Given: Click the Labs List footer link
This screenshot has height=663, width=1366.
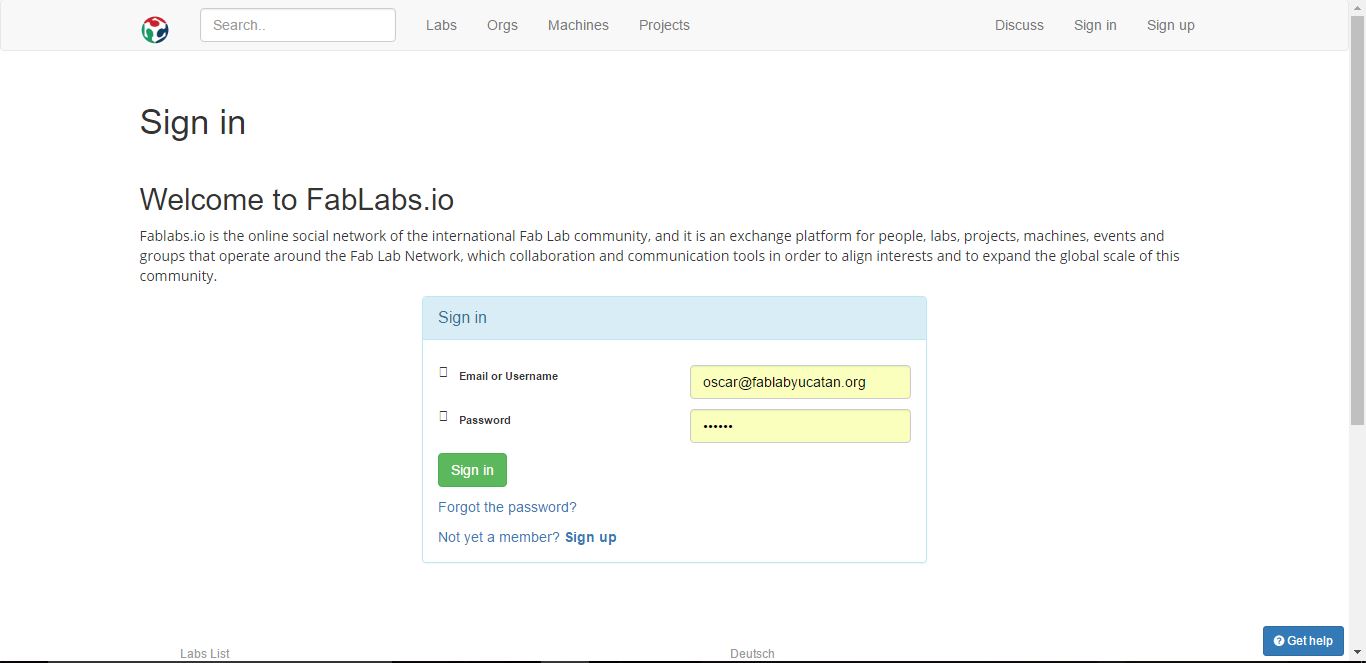Looking at the screenshot, I should (x=205, y=654).
